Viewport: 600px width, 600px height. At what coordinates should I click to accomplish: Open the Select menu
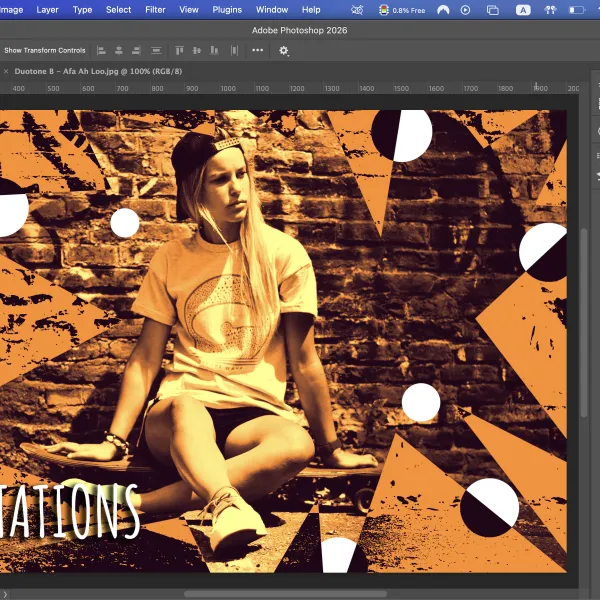(118, 10)
